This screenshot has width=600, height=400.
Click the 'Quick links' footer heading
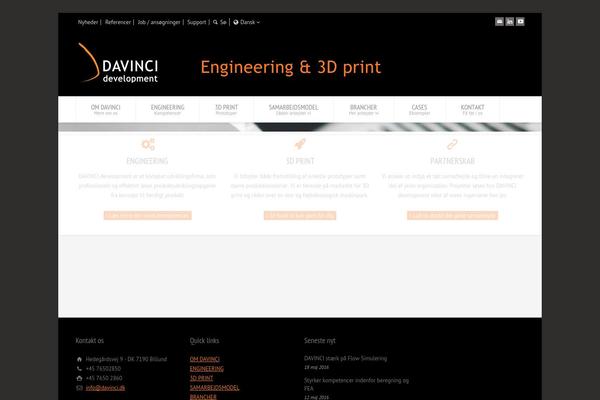point(204,340)
